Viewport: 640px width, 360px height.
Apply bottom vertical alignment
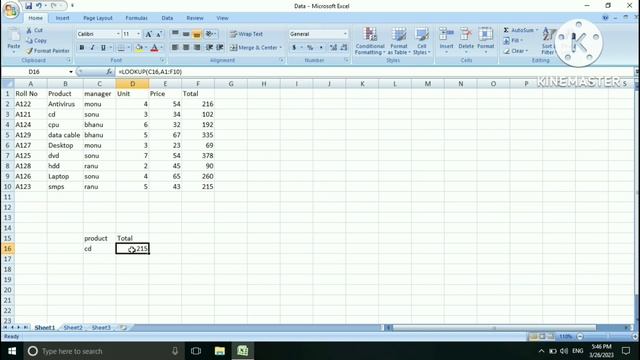click(x=197, y=34)
